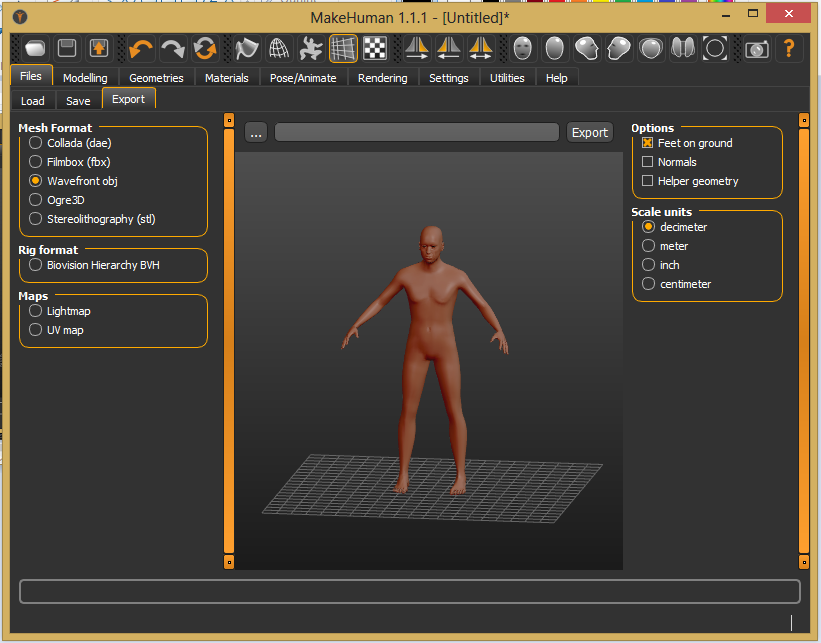Switch to the Load sub-tab
Screen dimensions: 821x643
(32, 101)
